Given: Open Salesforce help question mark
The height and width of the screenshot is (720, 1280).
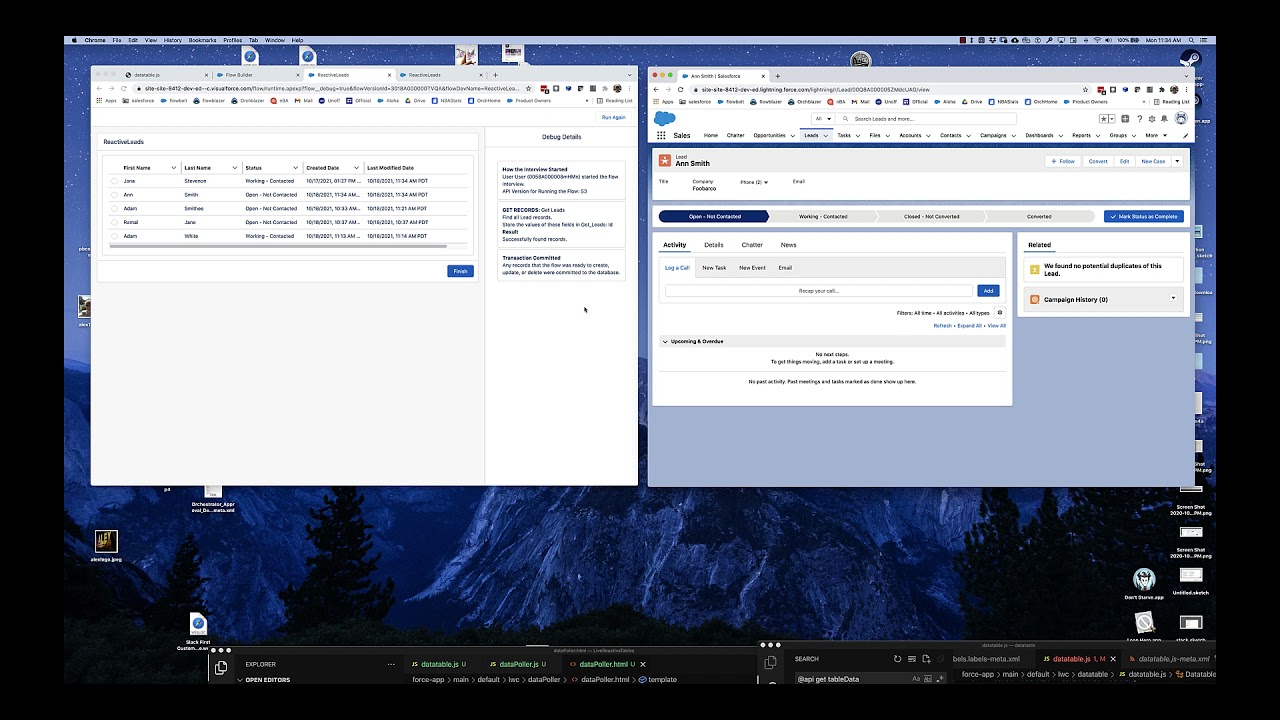Looking at the screenshot, I should 1139,119.
